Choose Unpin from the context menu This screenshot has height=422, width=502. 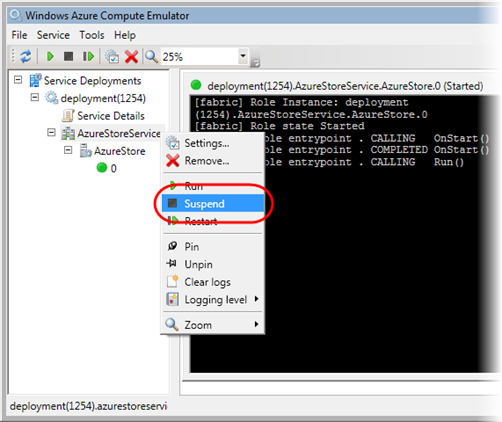213,264
